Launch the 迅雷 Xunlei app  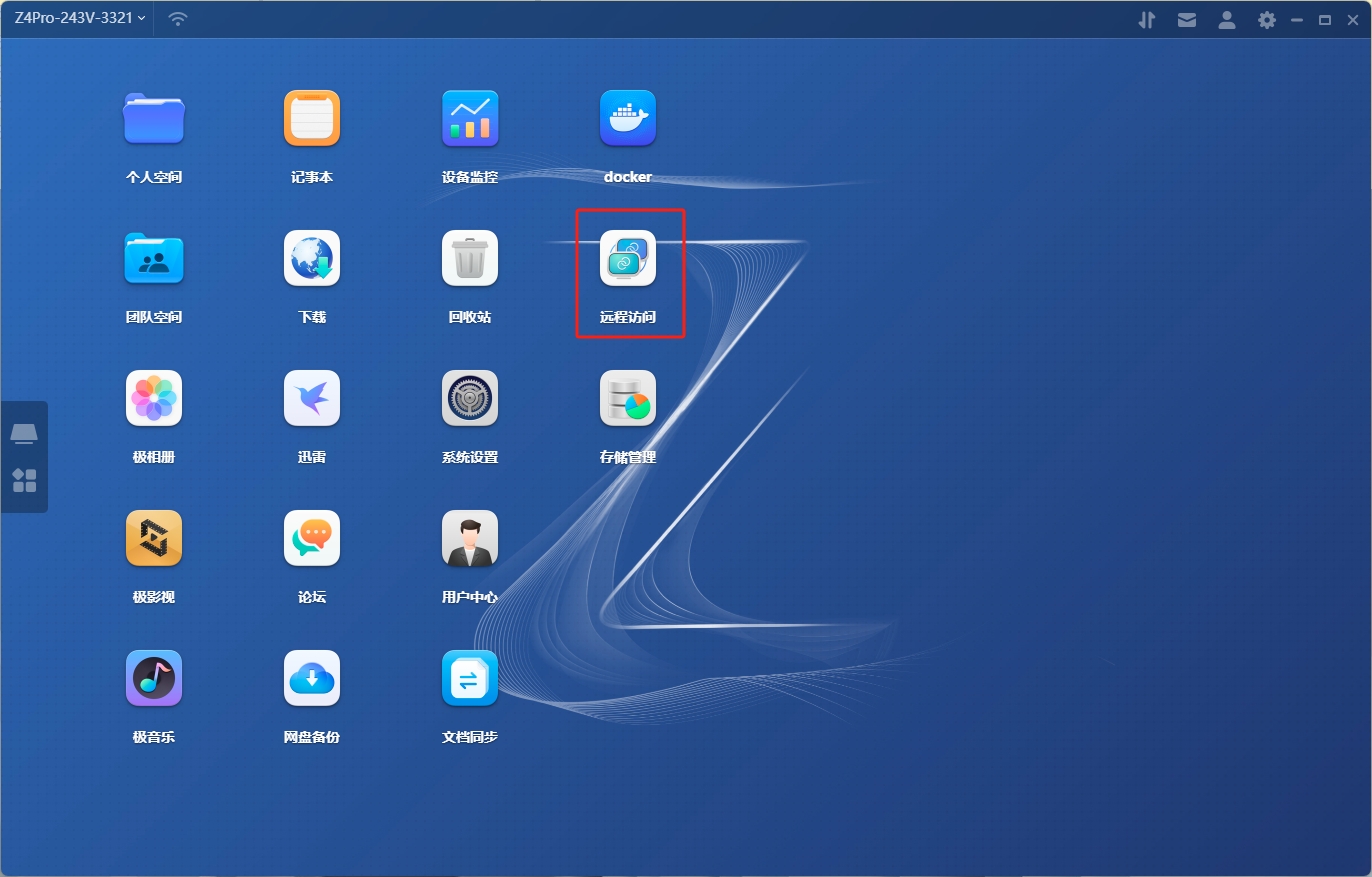tap(312, 398)
